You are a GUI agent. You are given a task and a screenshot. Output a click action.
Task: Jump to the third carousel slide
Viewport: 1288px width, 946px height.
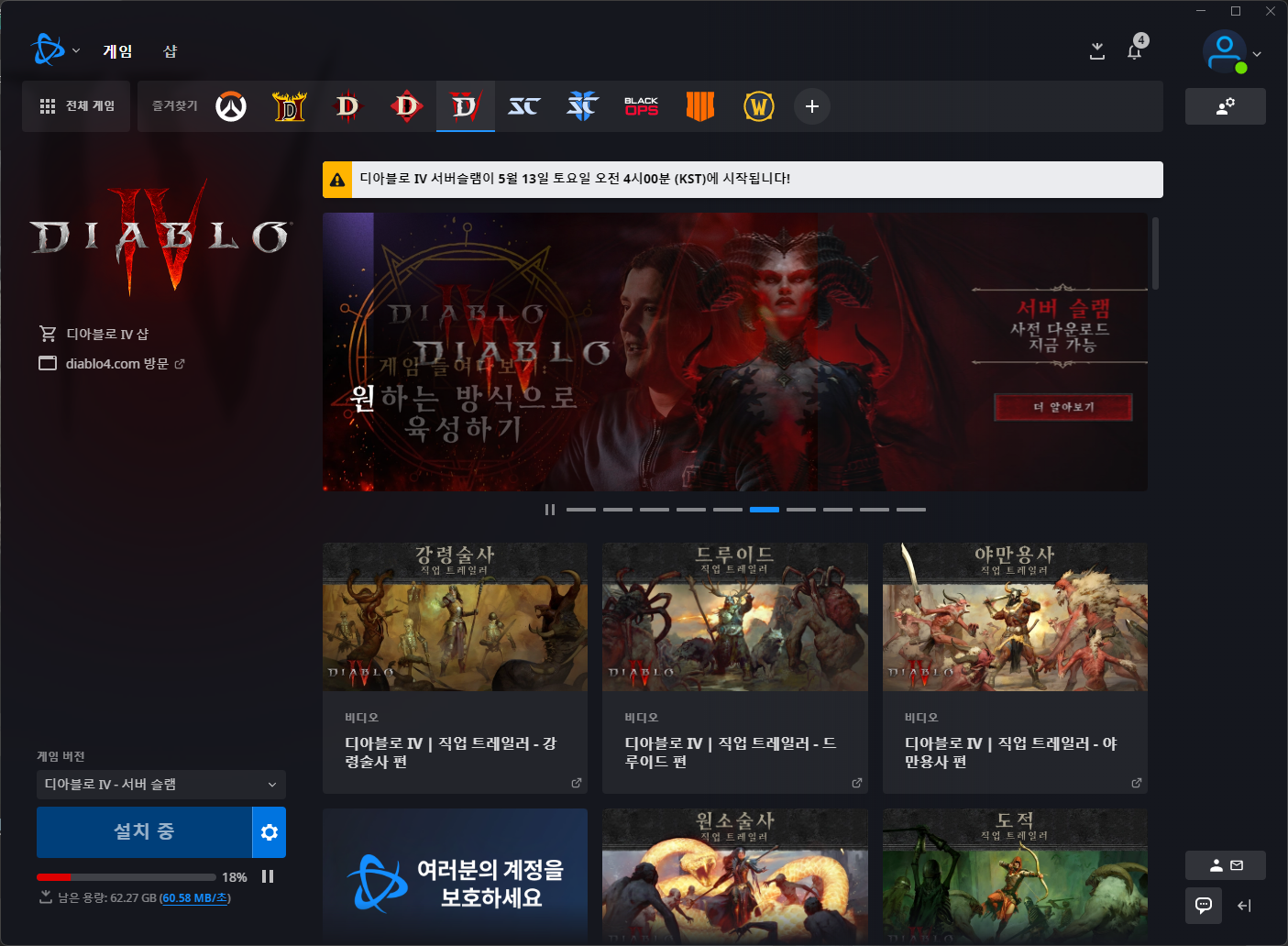click(x=655, y=510)
